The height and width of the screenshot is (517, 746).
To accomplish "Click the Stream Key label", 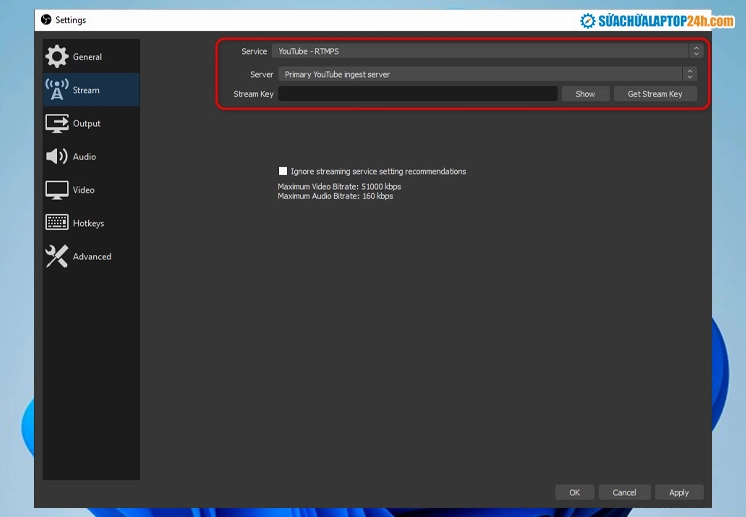I will click(253, 94).
